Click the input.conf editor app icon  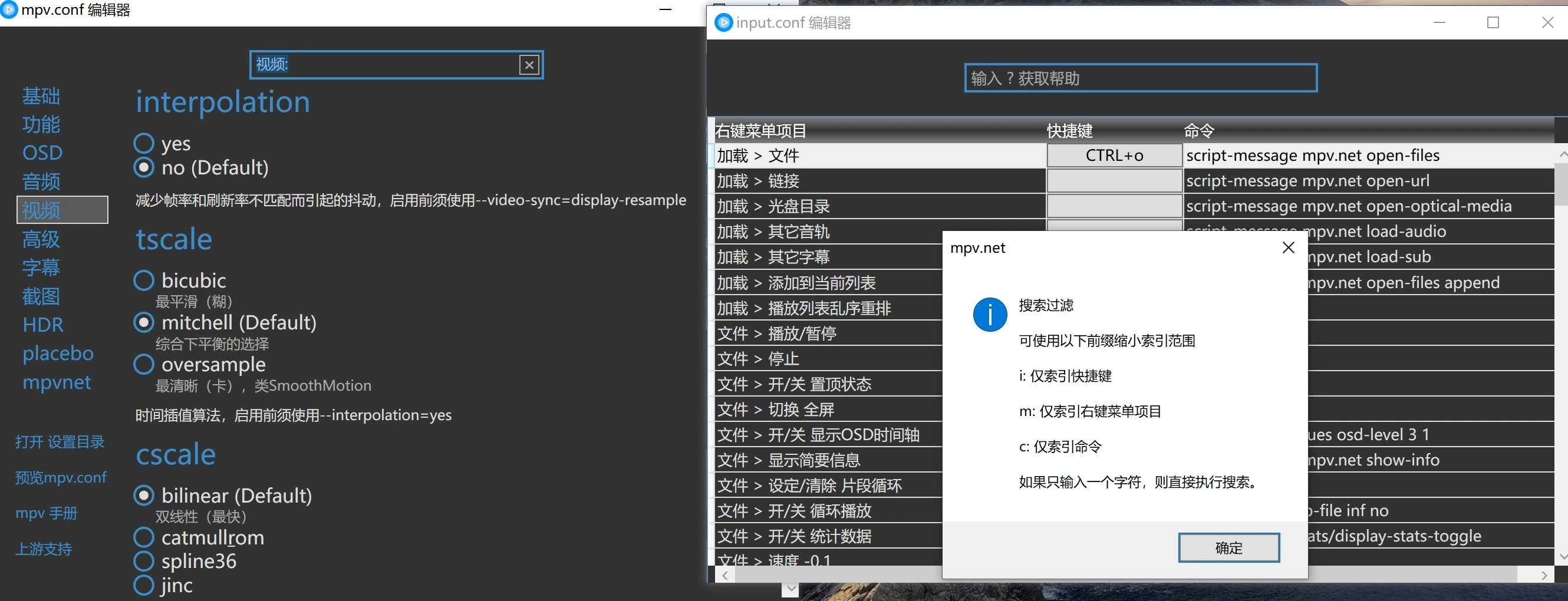tap(723, 22)
